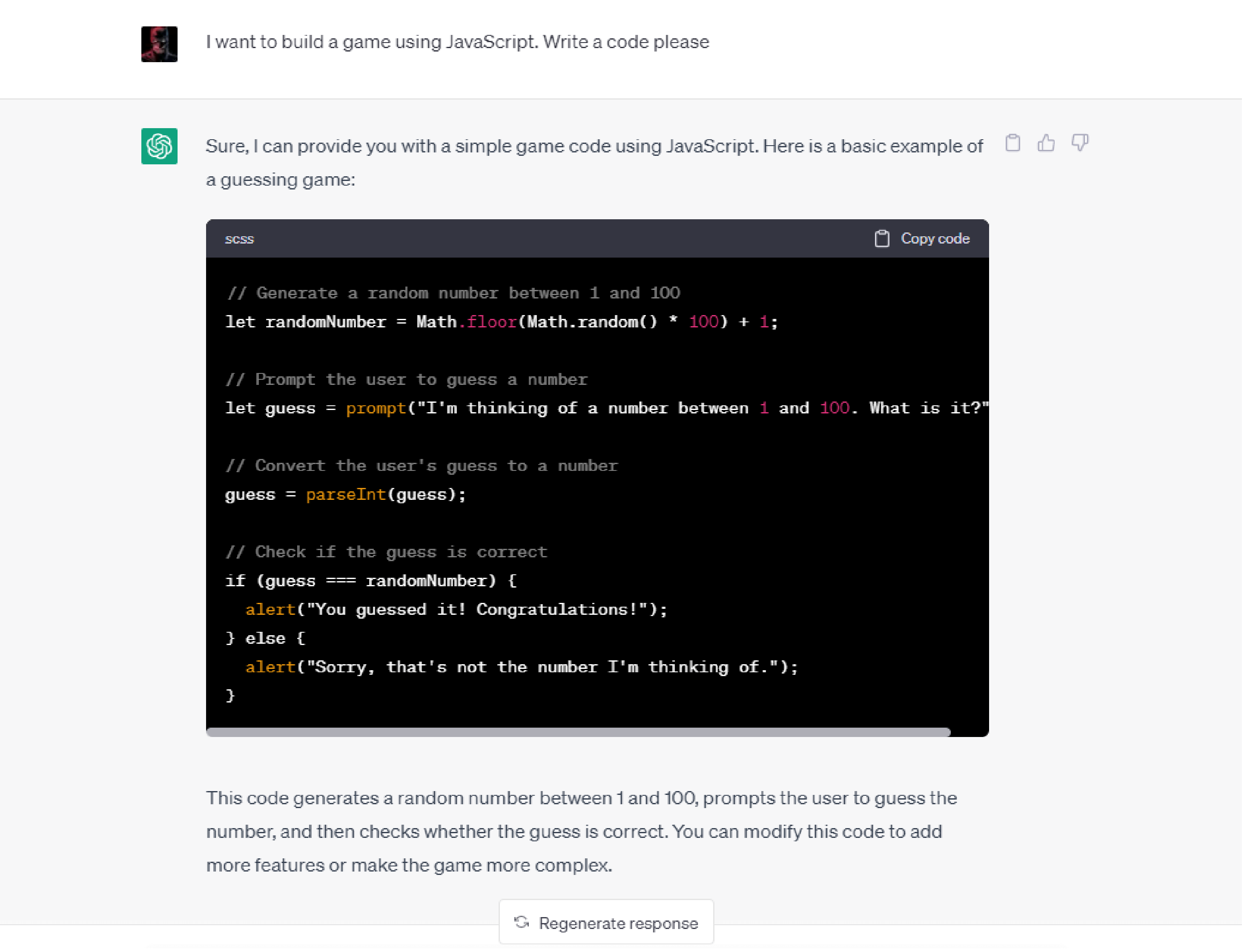Click the scss language label
The width and height of the screenshot is (1242, 952).
[239, 239]
